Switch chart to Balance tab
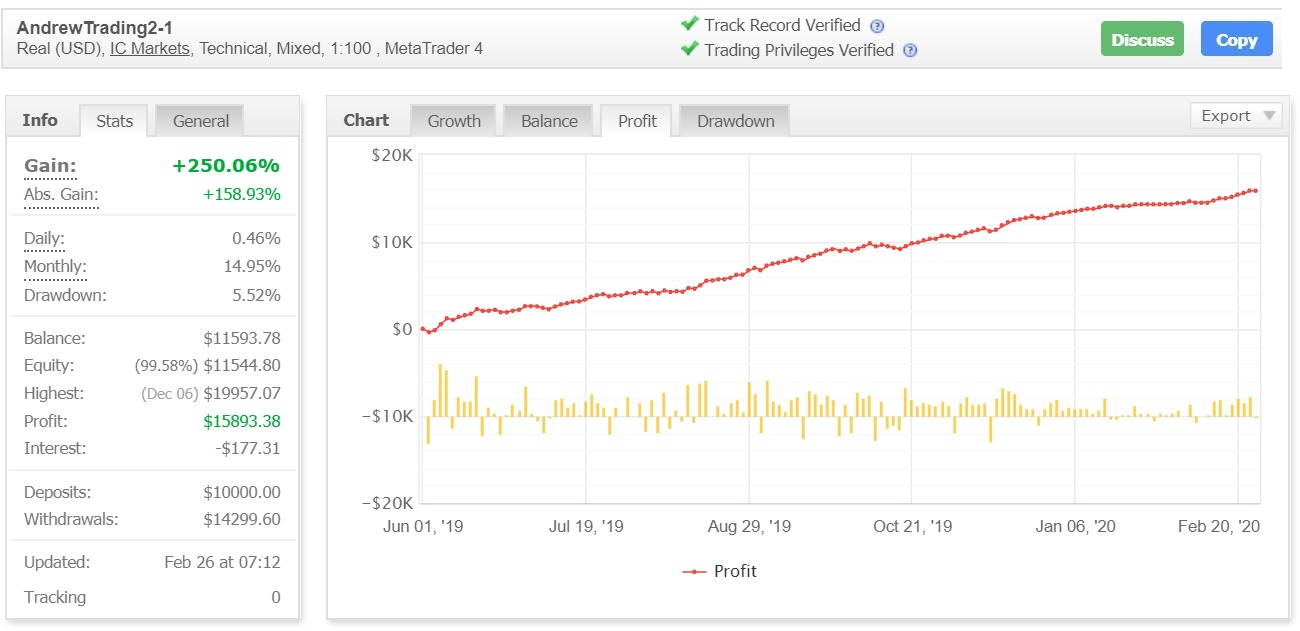 tap(549, 121)
